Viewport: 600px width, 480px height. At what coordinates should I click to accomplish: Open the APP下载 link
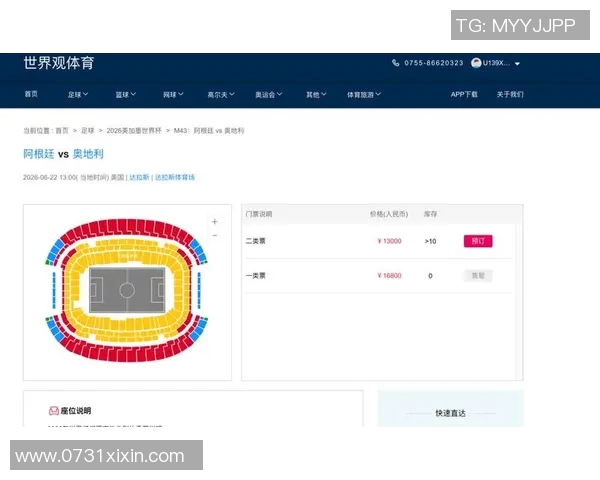coord(464,95)
